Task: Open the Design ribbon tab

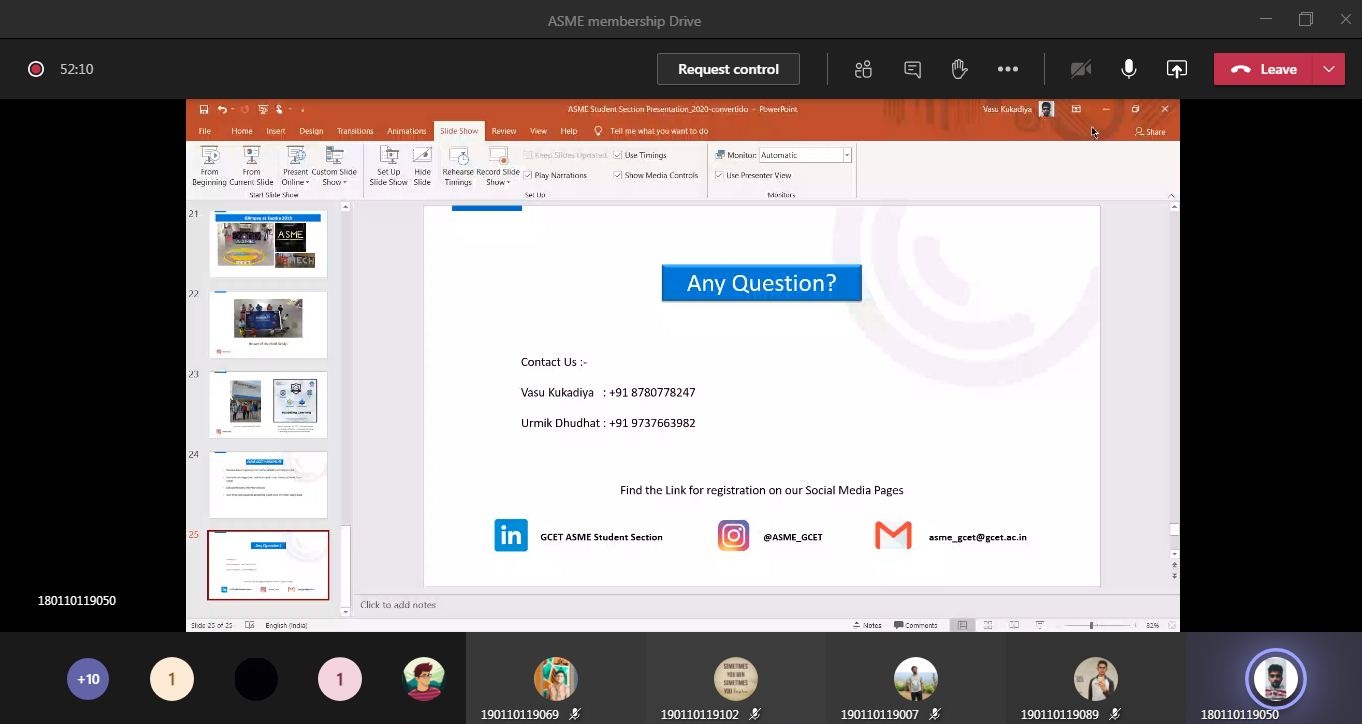Action: coord(311,131)
